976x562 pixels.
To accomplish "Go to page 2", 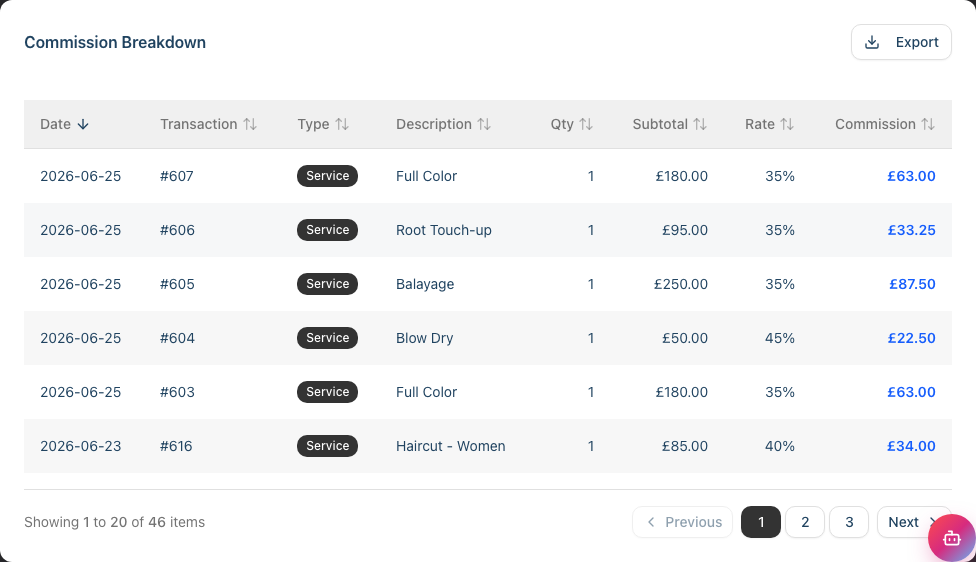I will point(805,522).
